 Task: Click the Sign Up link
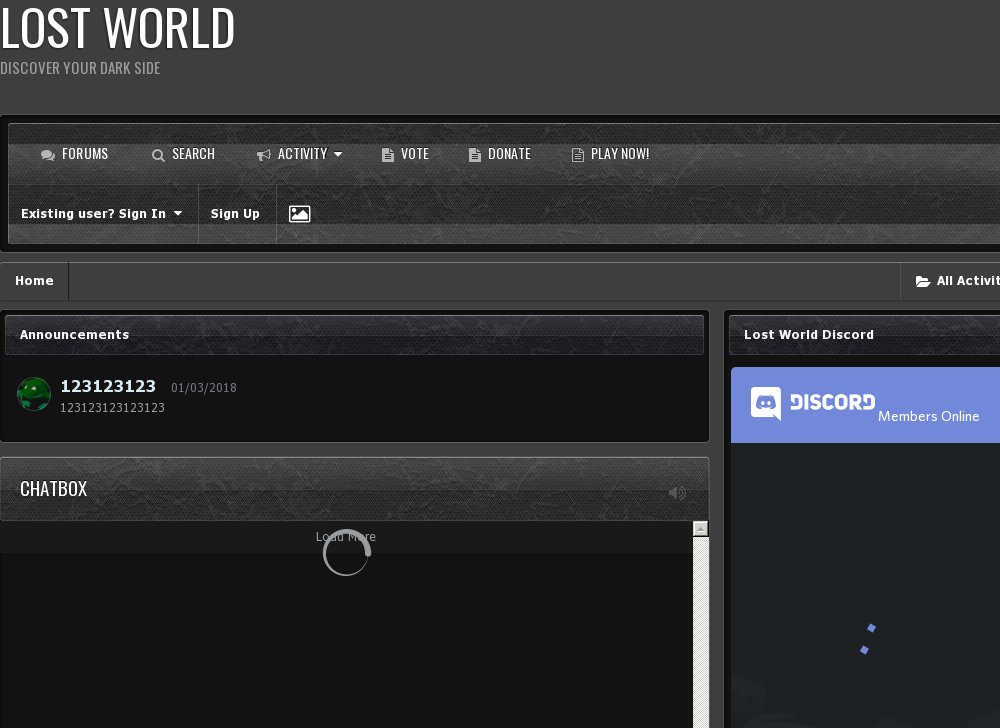(235, 214)
